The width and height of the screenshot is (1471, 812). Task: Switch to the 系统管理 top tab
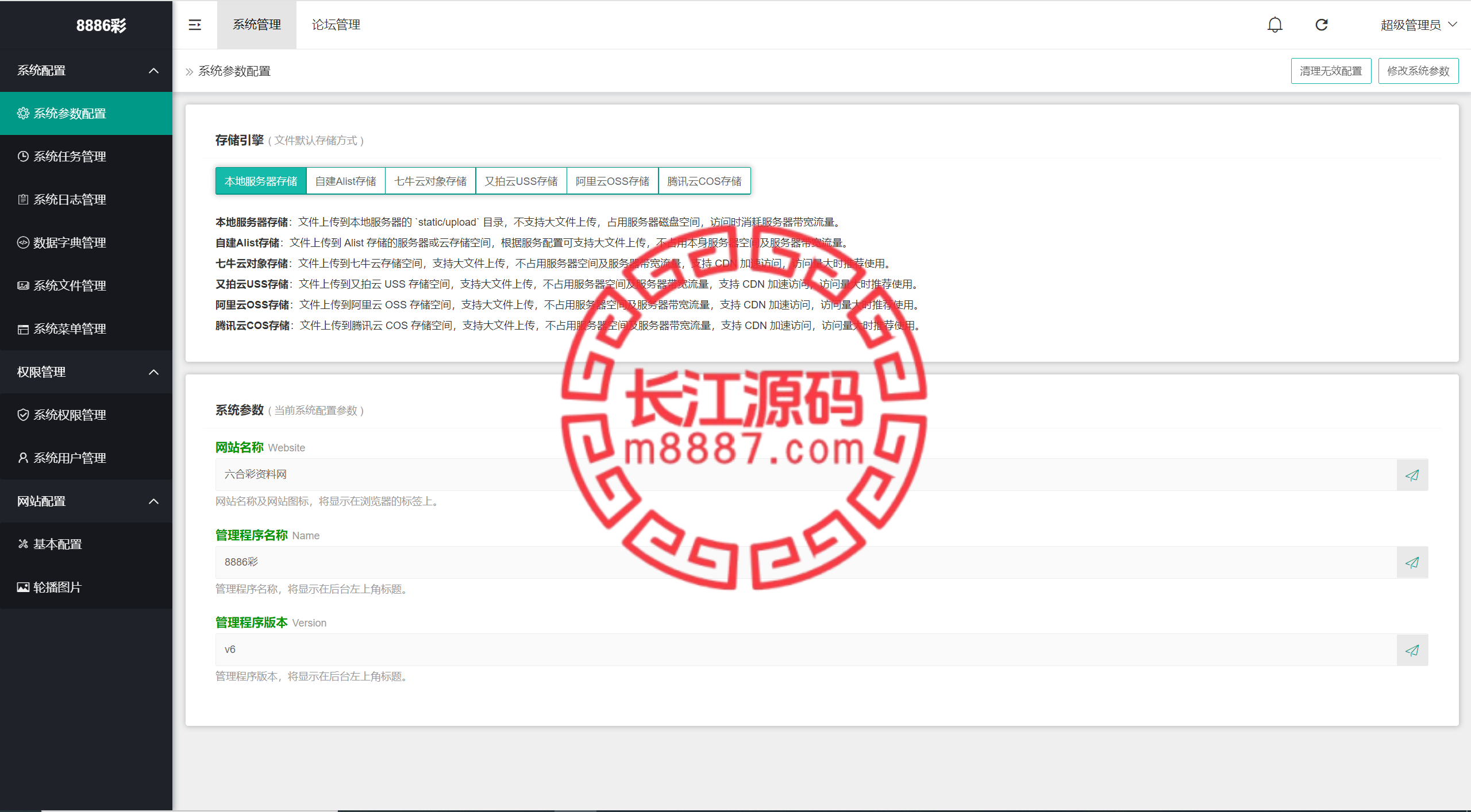coord(257,25)
